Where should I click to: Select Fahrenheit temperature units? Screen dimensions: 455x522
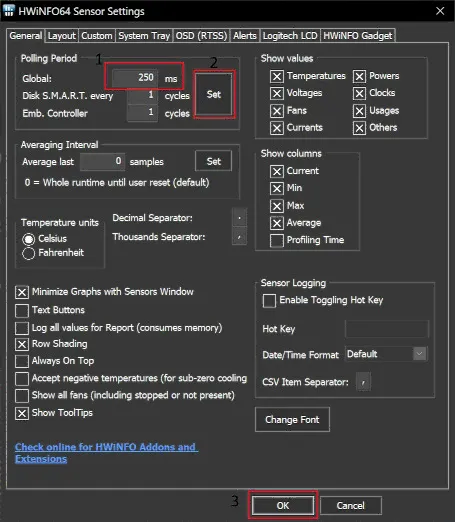coord(28,253)
